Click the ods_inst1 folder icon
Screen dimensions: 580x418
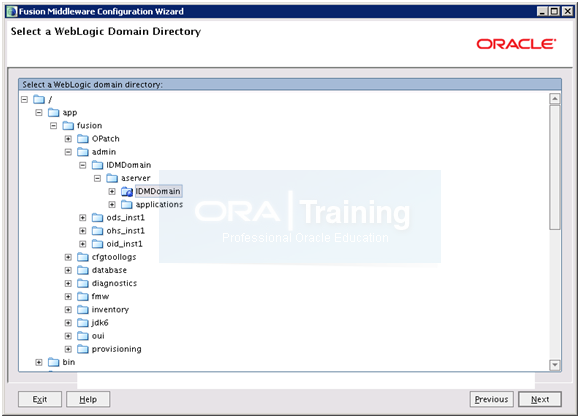click(97, 218)
